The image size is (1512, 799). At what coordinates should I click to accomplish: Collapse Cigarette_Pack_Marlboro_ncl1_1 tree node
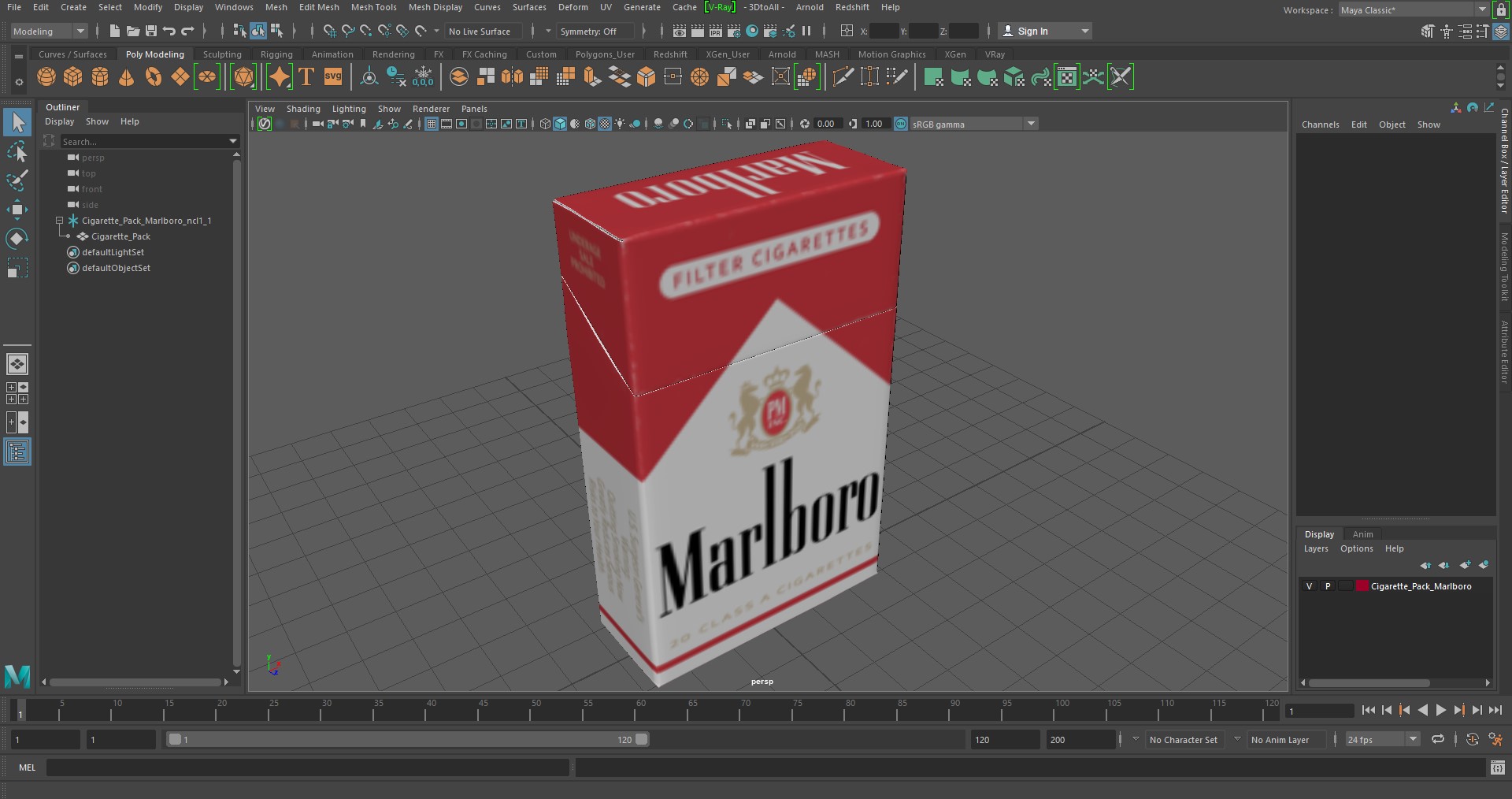(x=59, y=221)
